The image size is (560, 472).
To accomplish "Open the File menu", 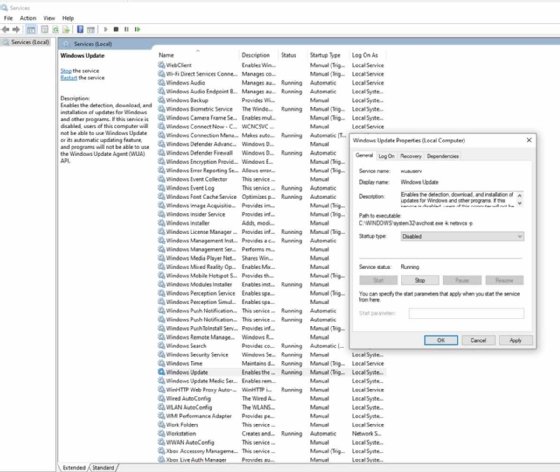I will (8, 18).
